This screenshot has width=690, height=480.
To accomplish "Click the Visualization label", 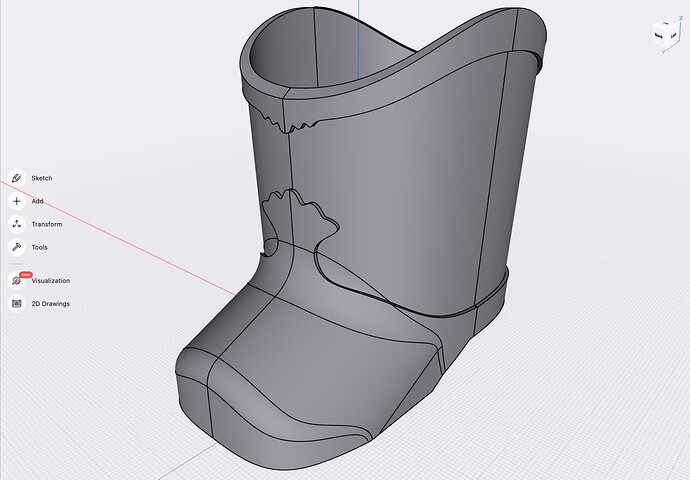I will click(51, 280).
